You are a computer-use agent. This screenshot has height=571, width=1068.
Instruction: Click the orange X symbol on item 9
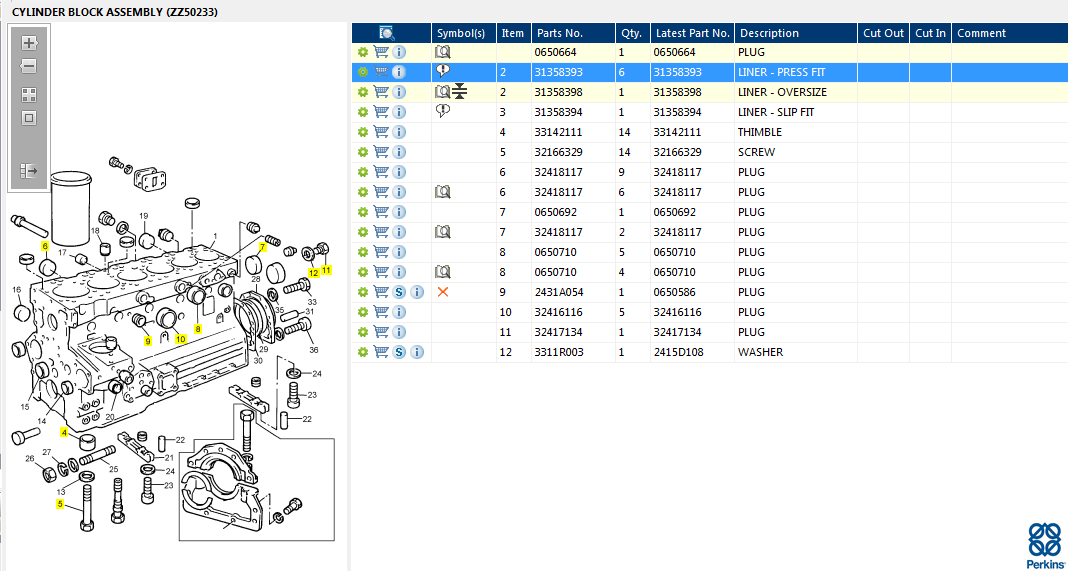click(443, 292)
